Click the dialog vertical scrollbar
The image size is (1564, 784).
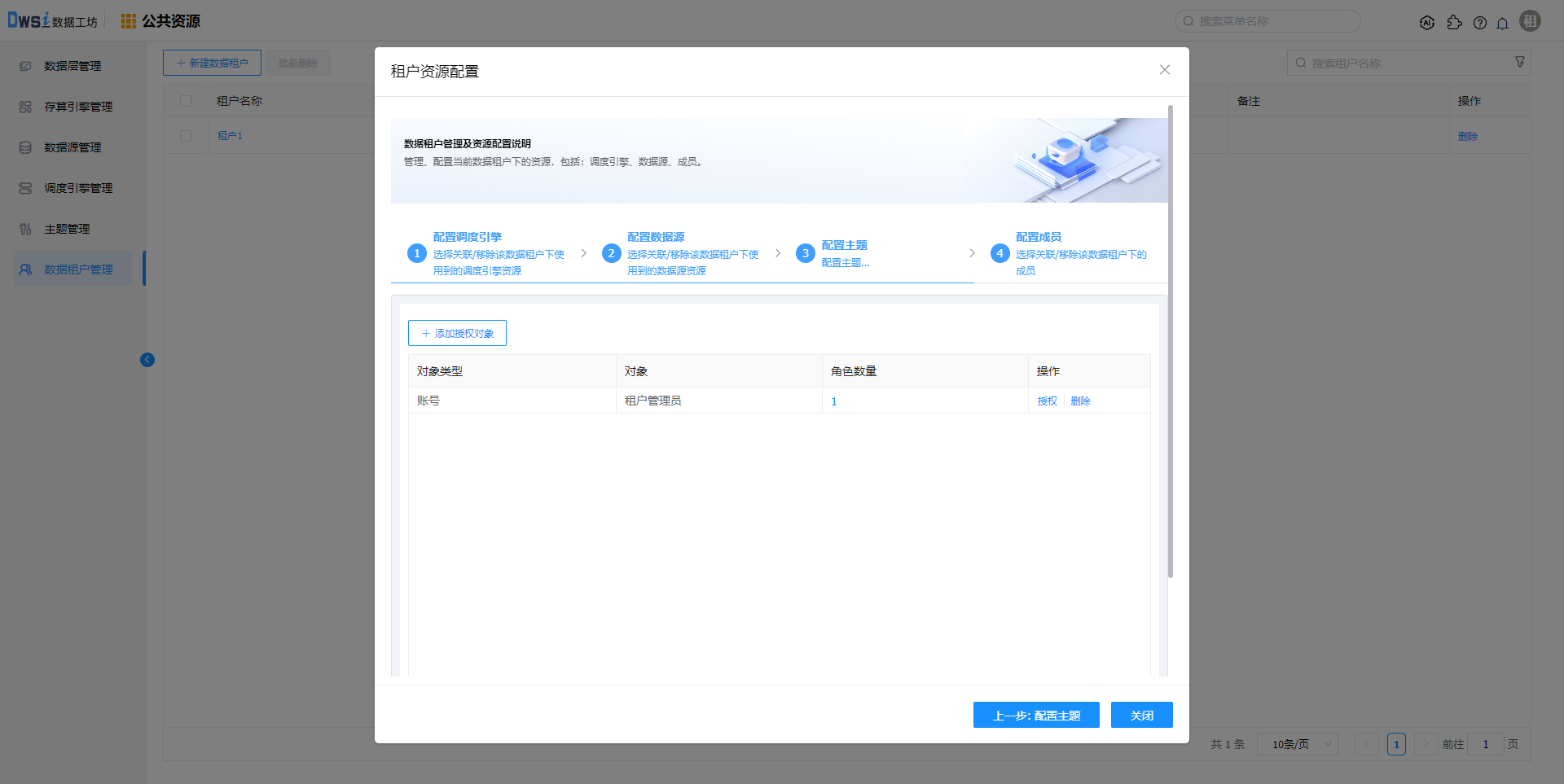[1171, 342]
